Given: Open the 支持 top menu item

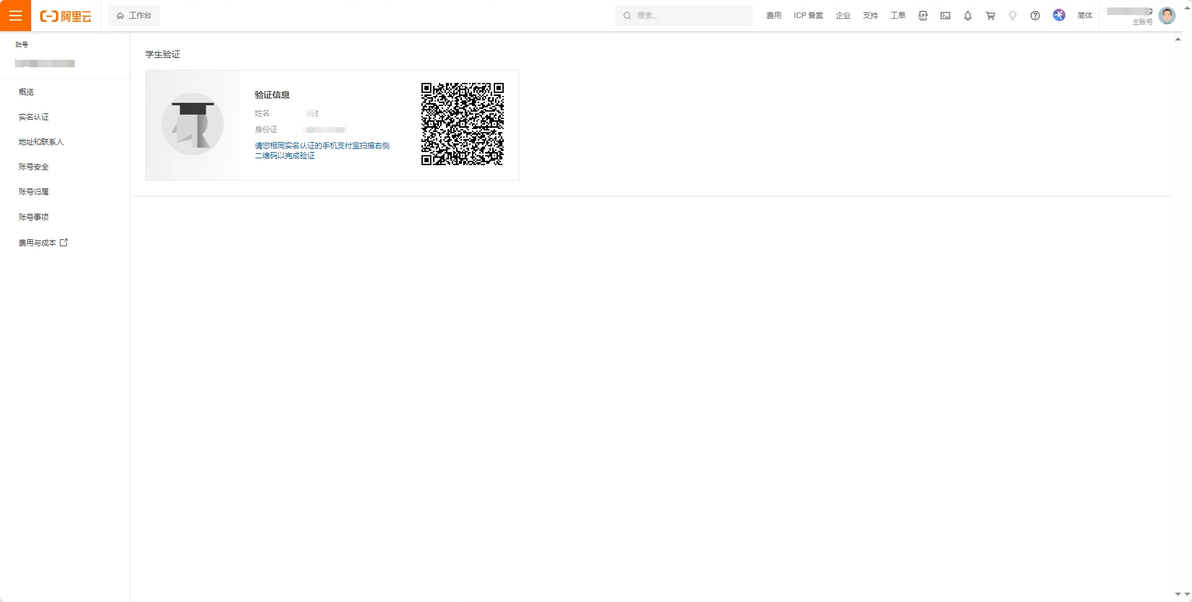Looking at the screenshot, I should pos(870,15).
